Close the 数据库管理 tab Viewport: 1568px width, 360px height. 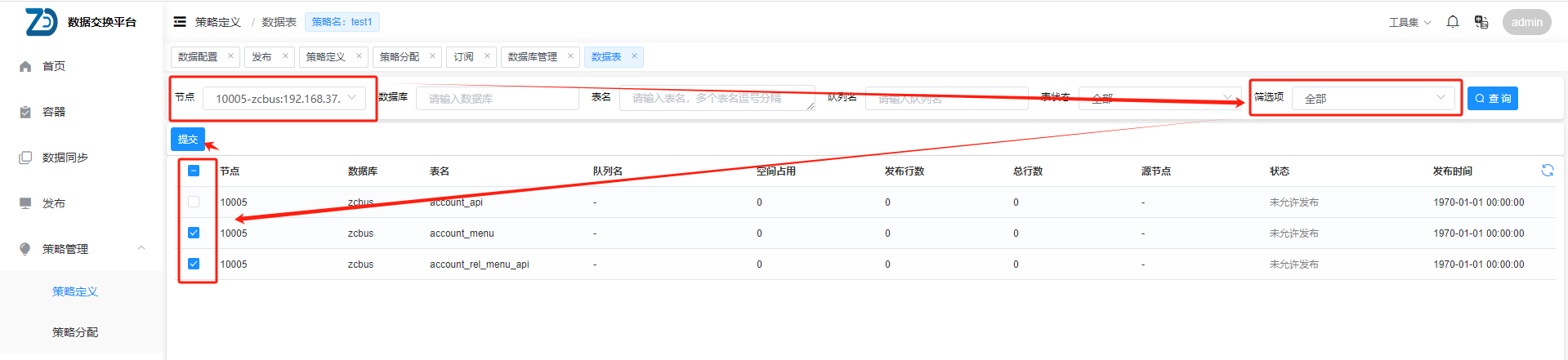pos(570,56)
